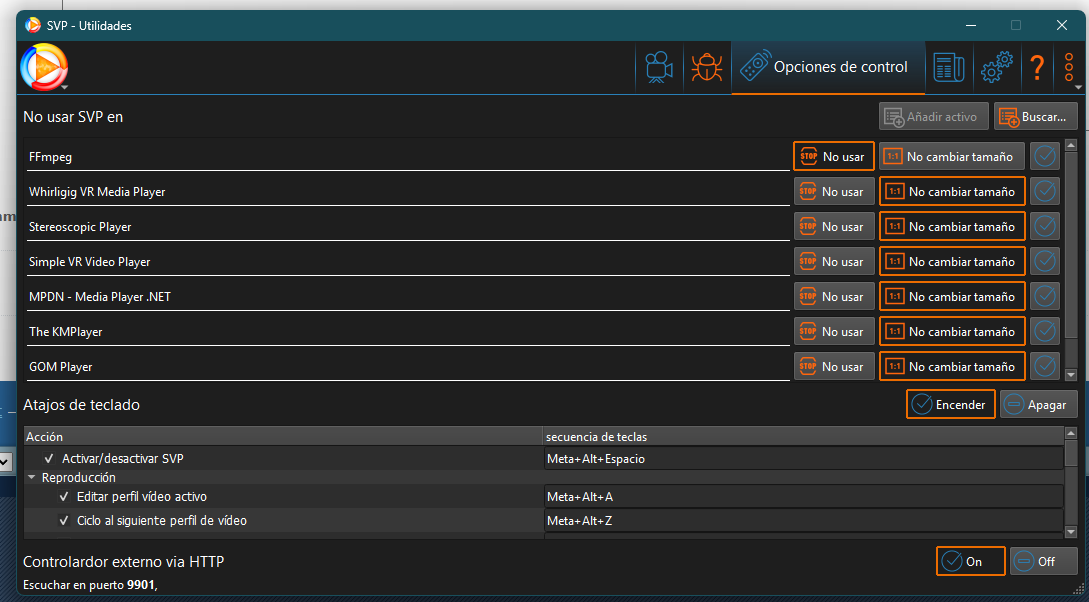The image size is (1089, 602).
Task: Toggle "No cambiar tamaño" for The KMPlayer
Action: (x=952, y=332)
